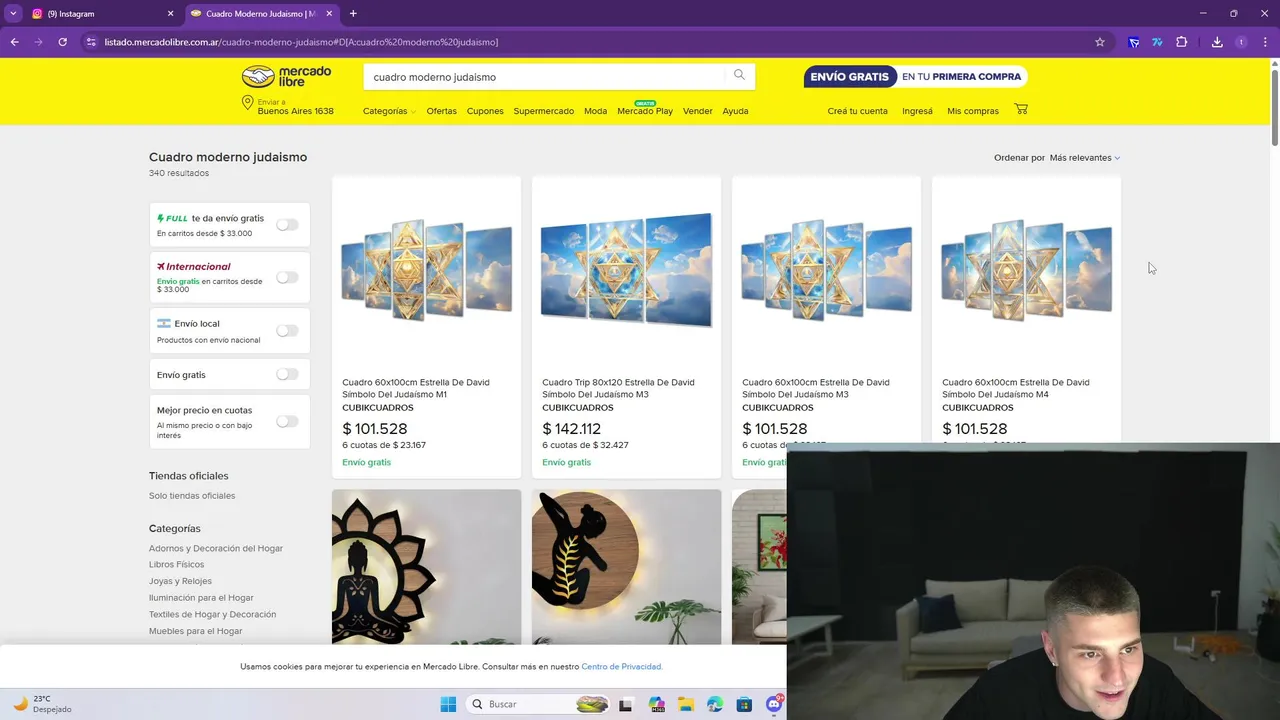Open new tab with plus icon
Viewport: 1280px width, 720px height.
point(353,14)
